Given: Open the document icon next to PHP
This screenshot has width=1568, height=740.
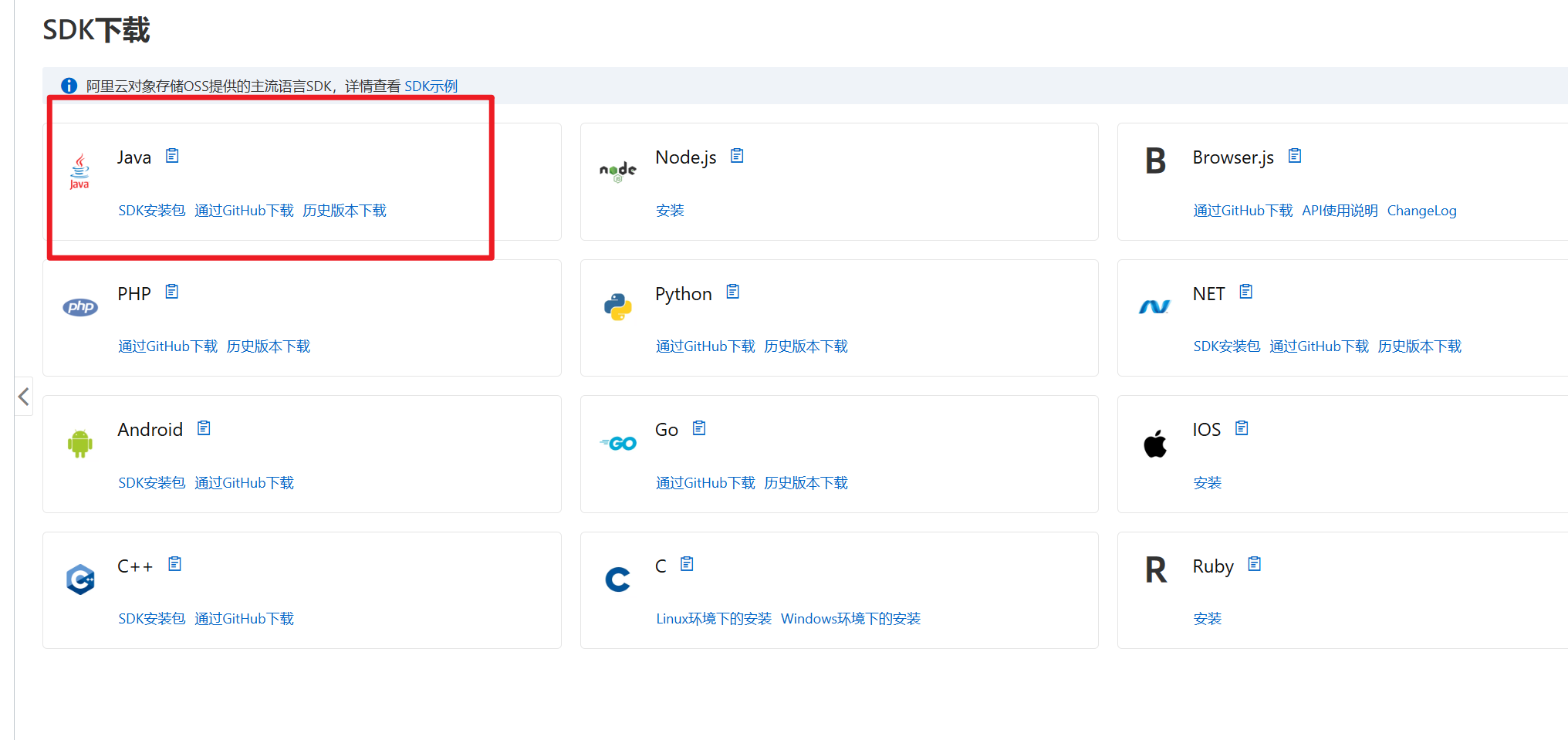Looking at the screenshot, I should 172,292.
